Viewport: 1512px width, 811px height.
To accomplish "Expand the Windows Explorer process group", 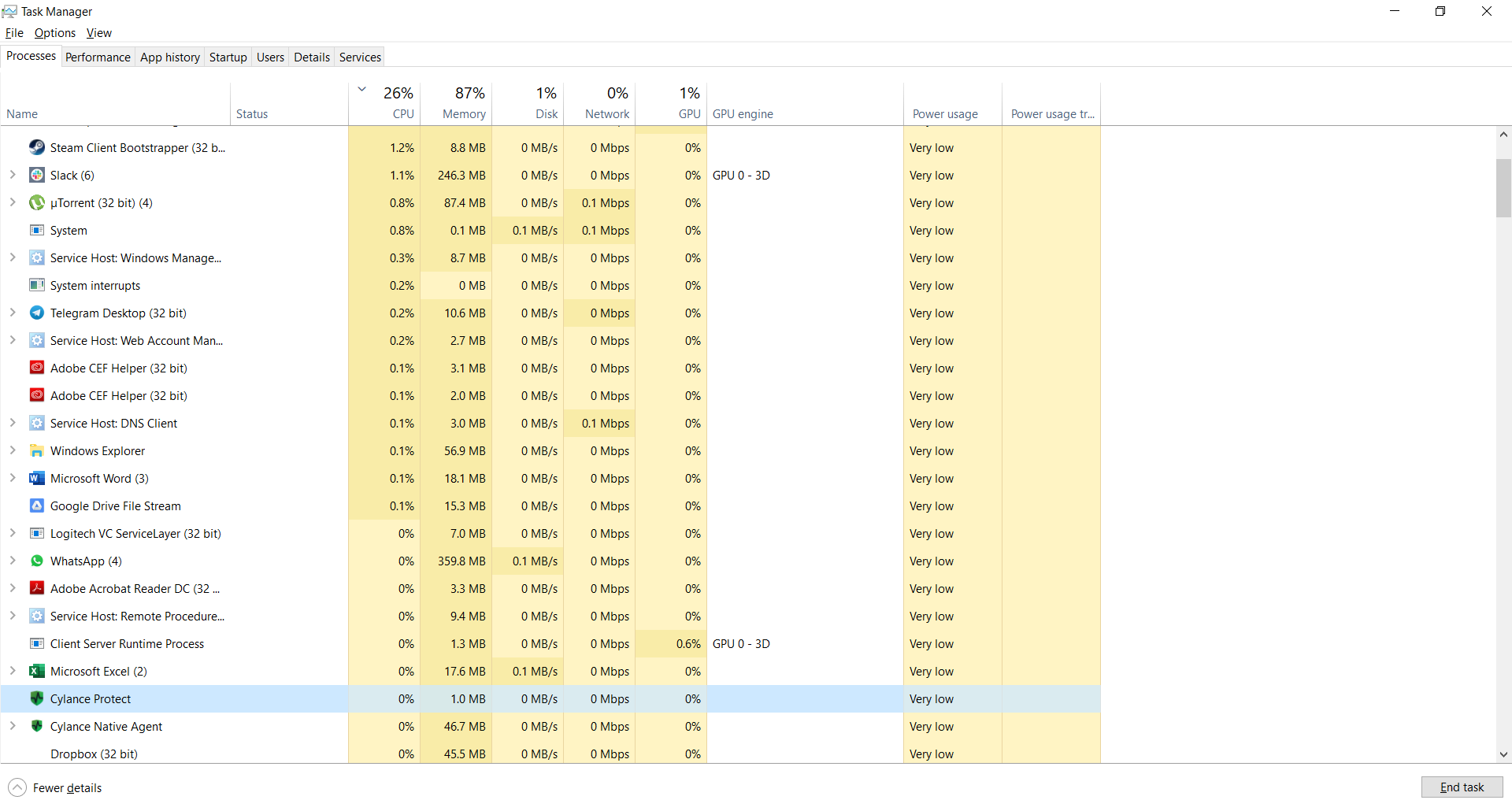I will pyautogui.click(x=13, y=450).
